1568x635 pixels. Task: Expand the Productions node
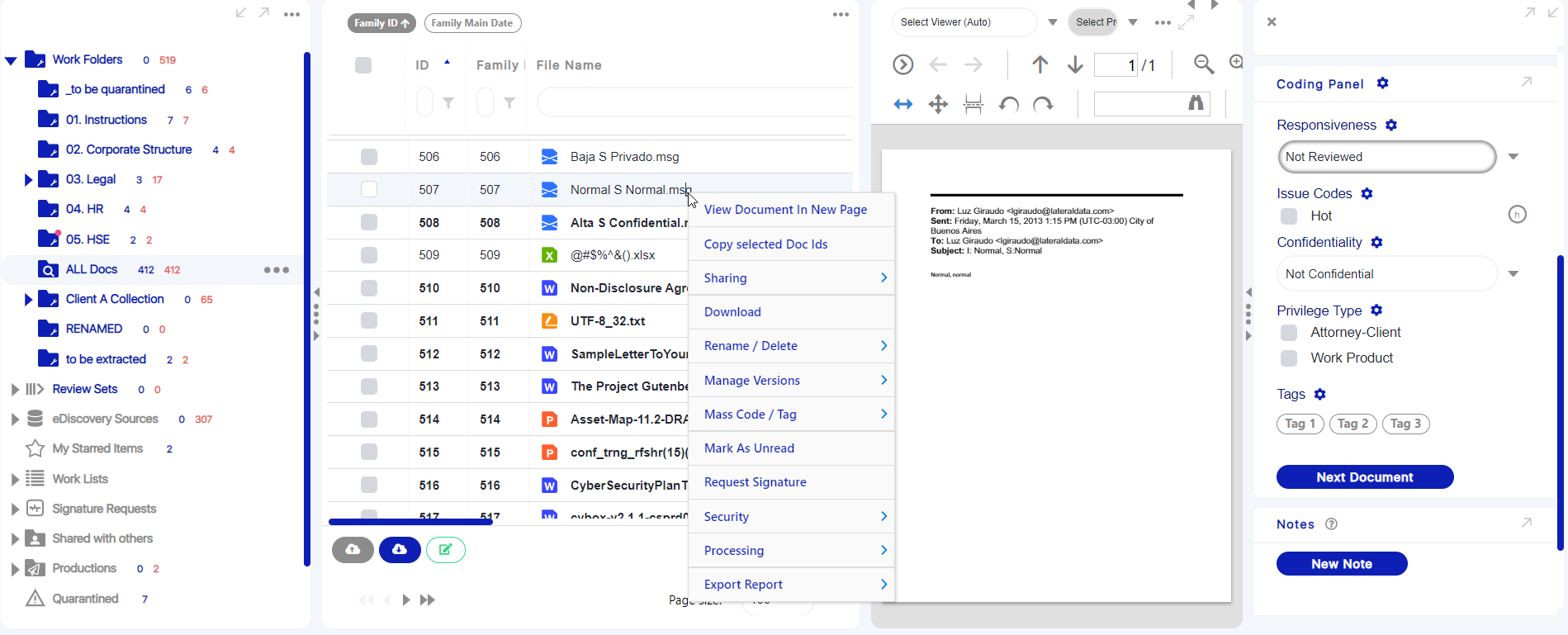click(14, 569)
